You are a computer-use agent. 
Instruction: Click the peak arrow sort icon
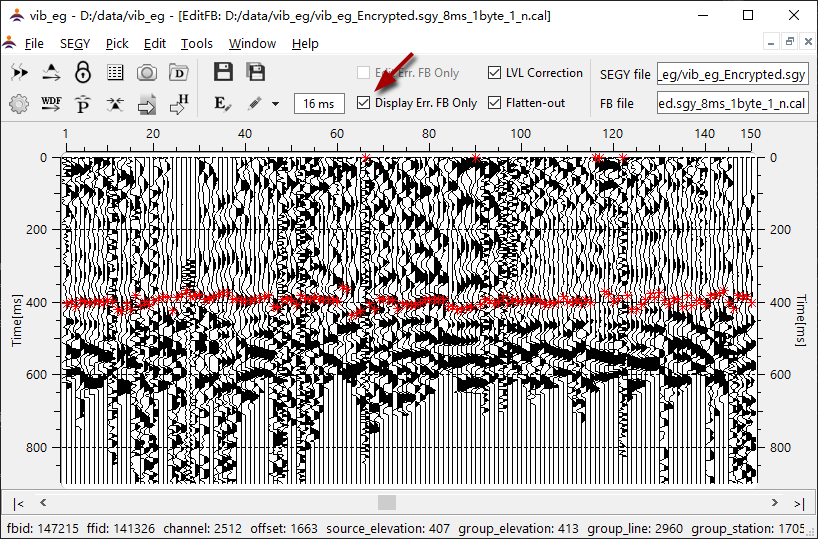click(x=51, y=73)
